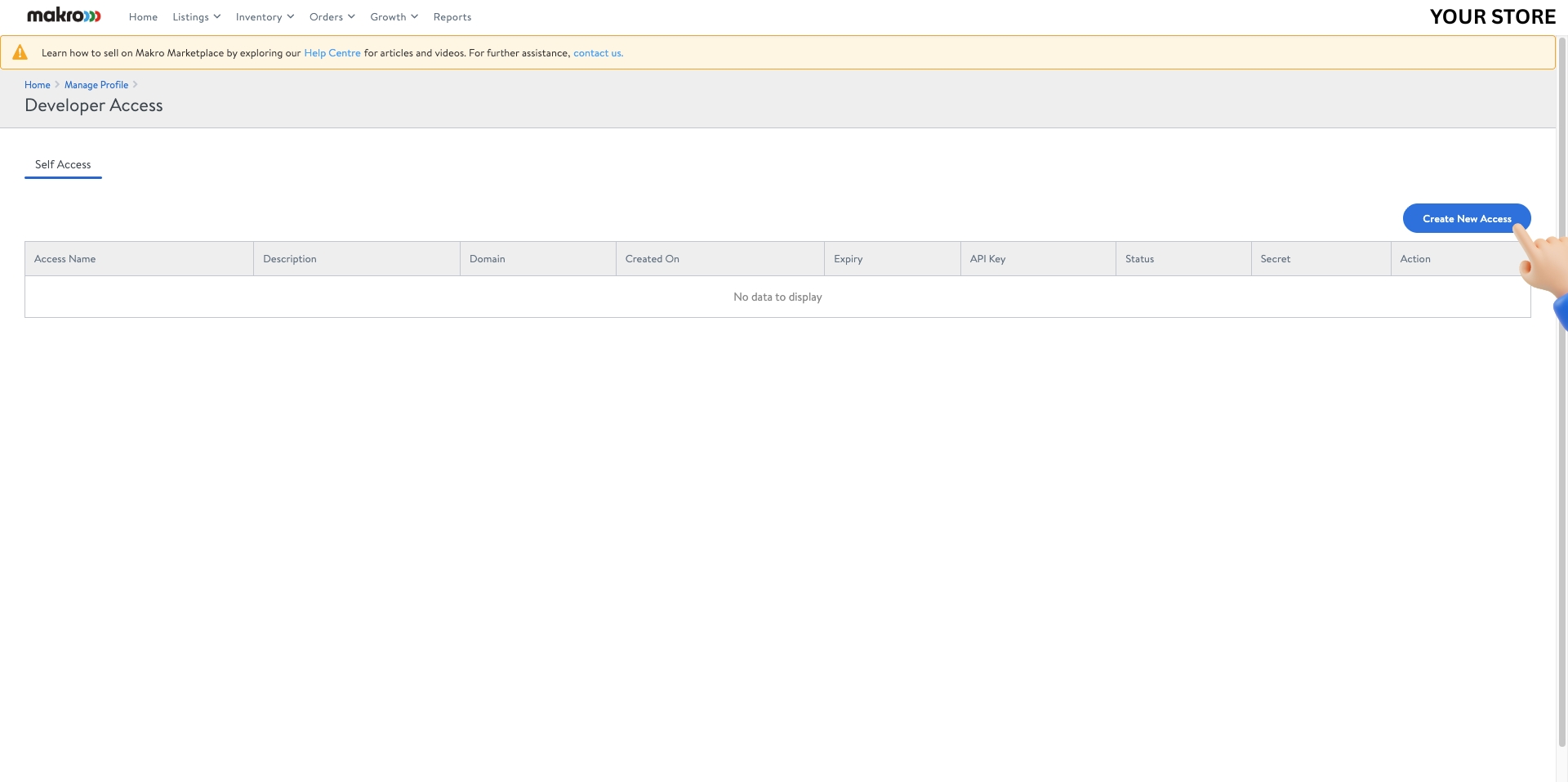Image resolution: width=1568 pixels, height=782 pixels.
Task: Switch to the Self Access tab
Action: point(63,164)
